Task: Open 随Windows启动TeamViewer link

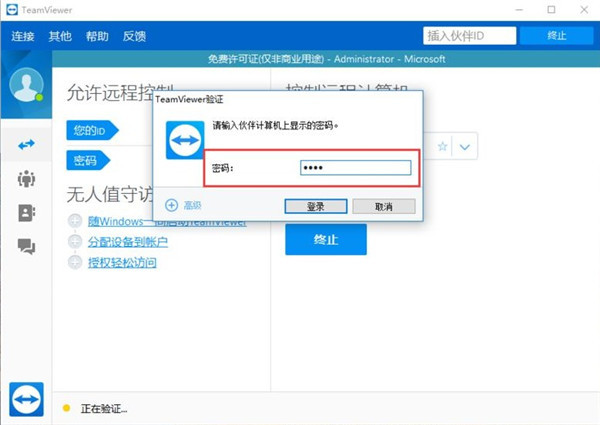Action: 167,221
